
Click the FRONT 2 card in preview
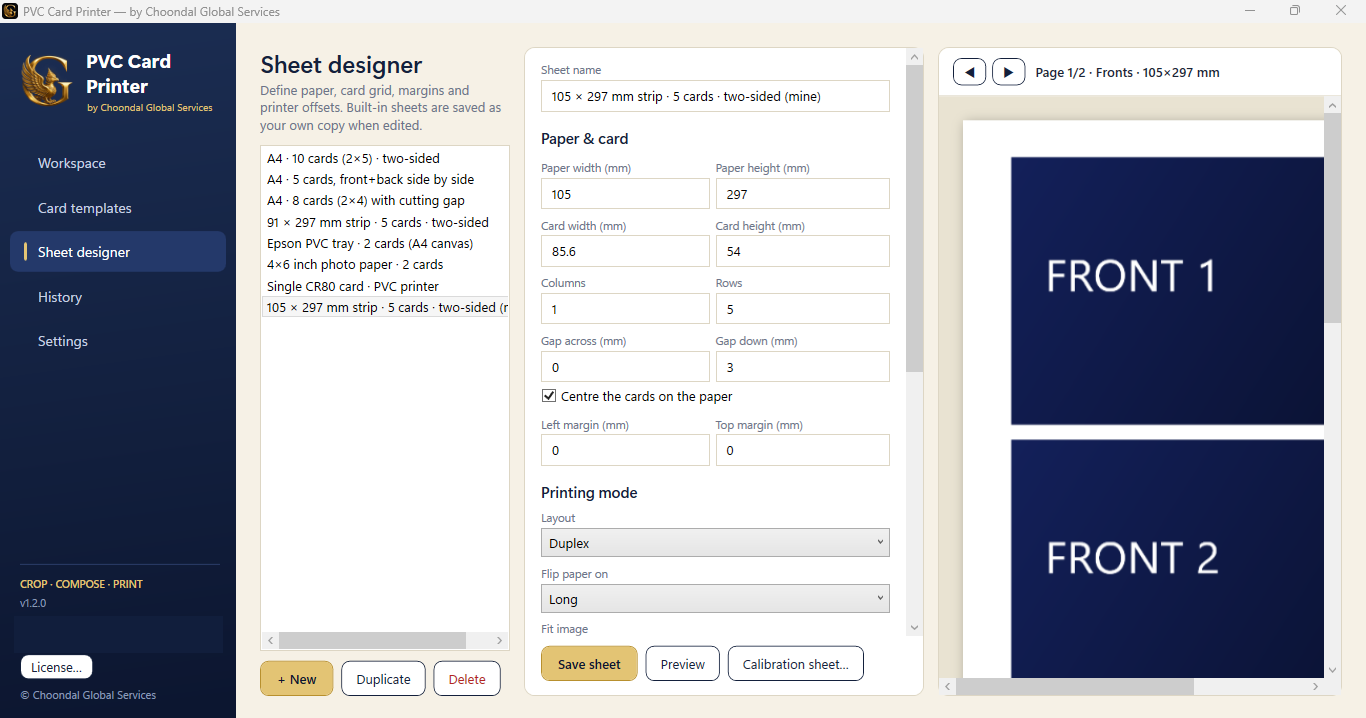(x=1167, y=559)
